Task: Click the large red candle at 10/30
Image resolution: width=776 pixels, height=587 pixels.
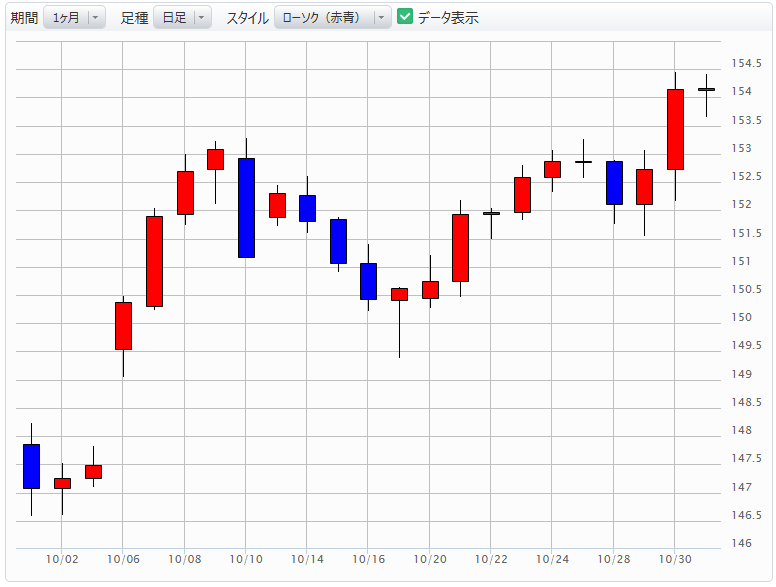Action: tap(675, 129)
